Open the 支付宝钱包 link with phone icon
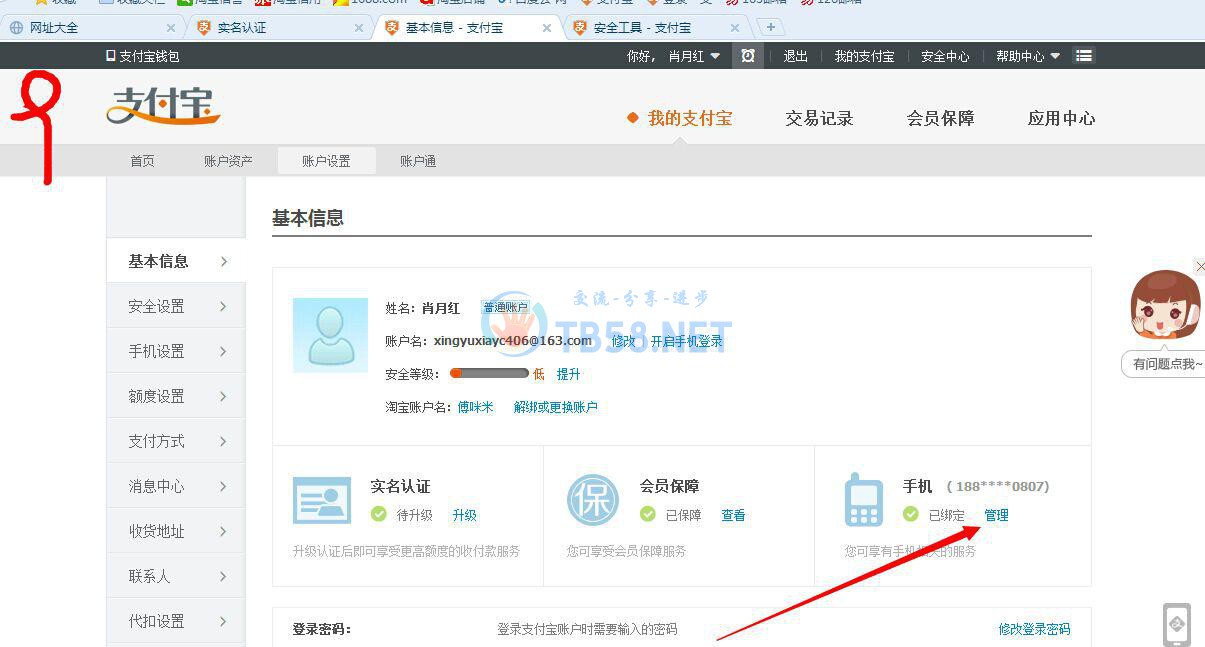This screenshot has height=647, width=1205. click(143, 56)
